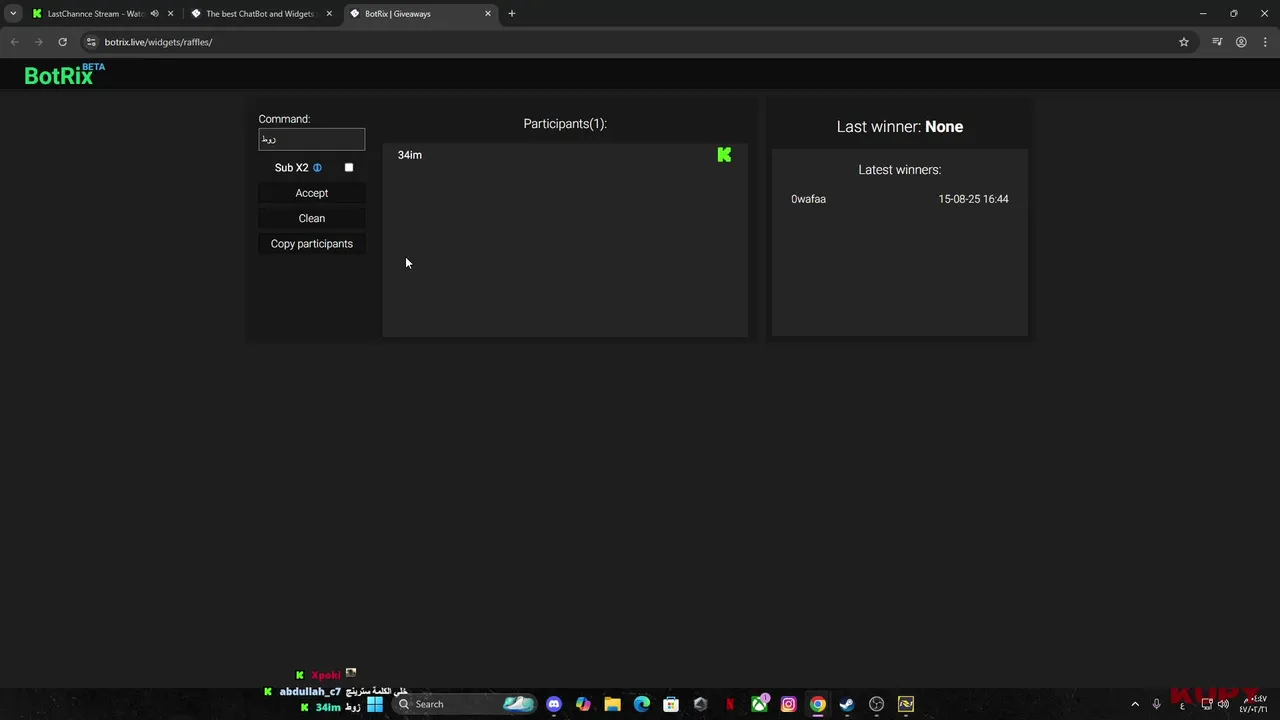The height and width of the screenshot is (720, 1280).
Task: Open OBS Studio from the taskbar
Action: click(x=876, y=704)
